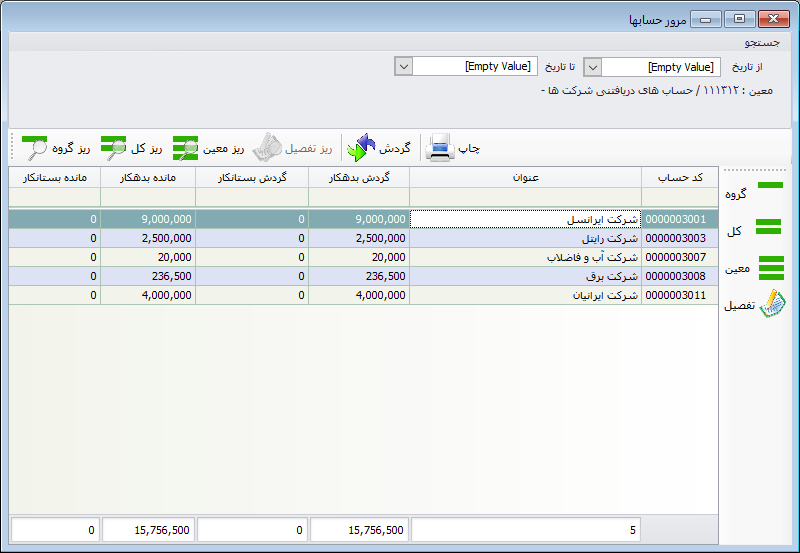
Task: Click the ریز تفصیل toolbar icon
Action: click(x=267, y=147)
